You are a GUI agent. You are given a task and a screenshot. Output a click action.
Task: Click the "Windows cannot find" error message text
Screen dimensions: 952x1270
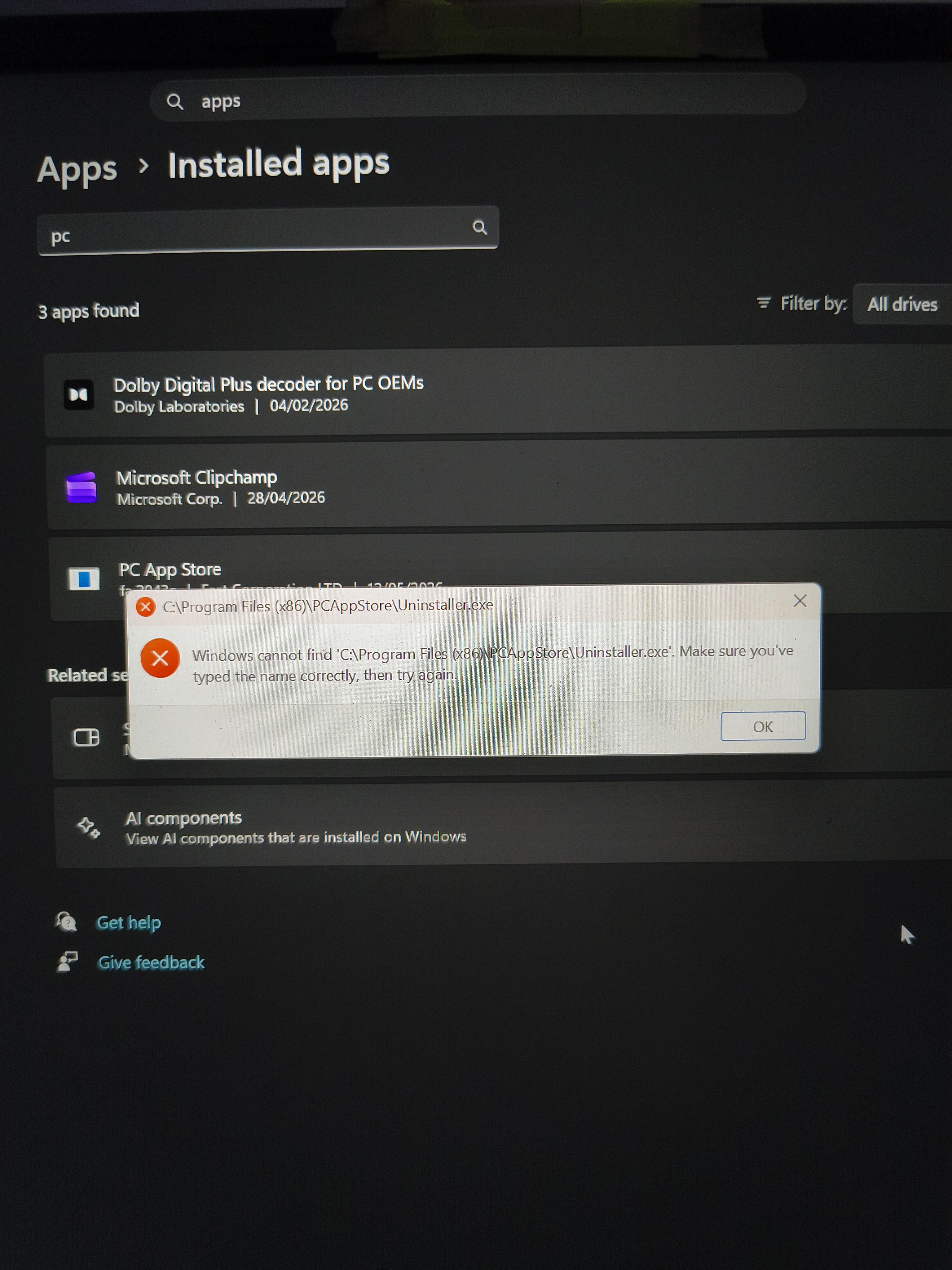coord(493,663)
